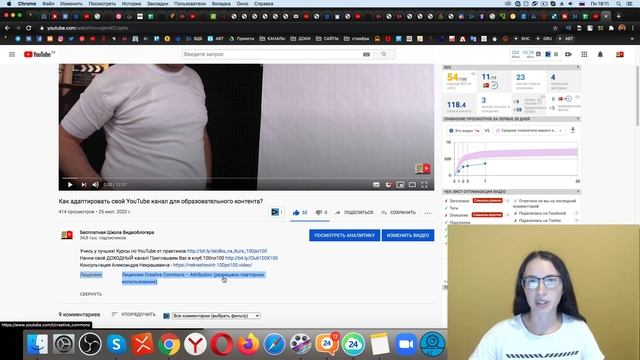Open the Окно menu
Screen dimensions: 640x360
pyautogui.click(x=242, y=4)
